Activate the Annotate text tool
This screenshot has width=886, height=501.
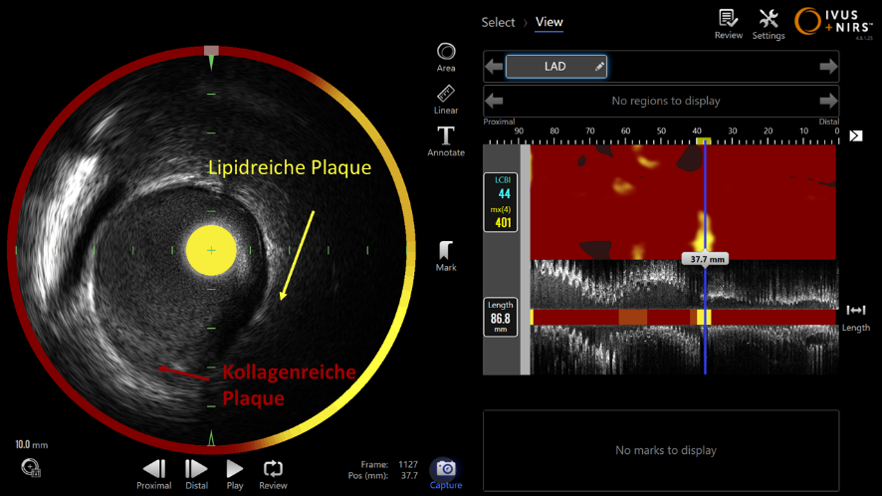(x=446, y=140)
